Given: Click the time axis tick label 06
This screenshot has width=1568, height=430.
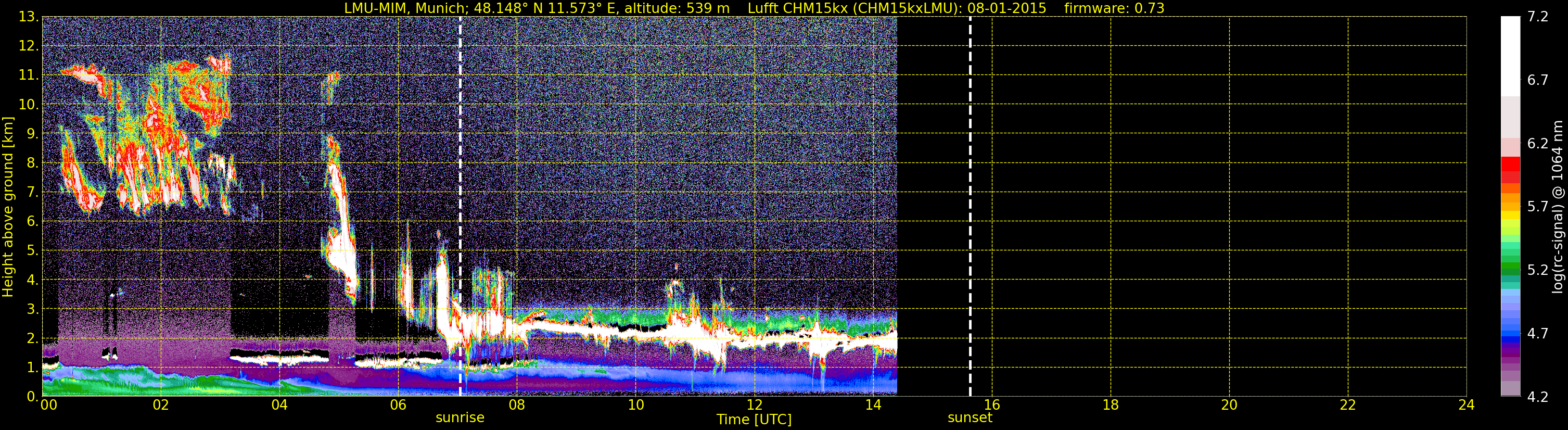Looking at the screenshot, I should click(398, 405).
